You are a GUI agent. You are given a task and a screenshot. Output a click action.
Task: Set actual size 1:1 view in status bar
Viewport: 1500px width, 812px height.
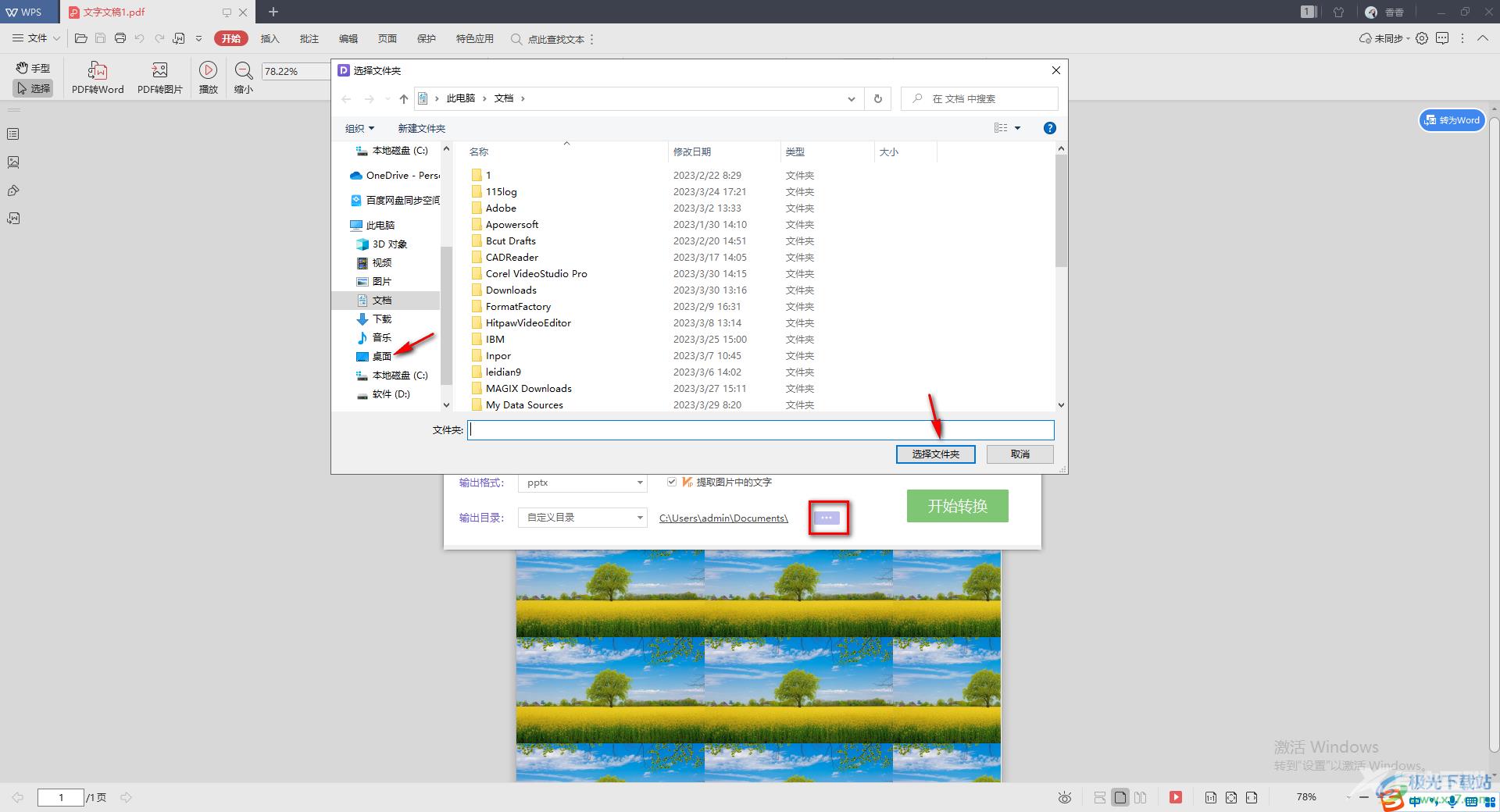click(x=1211, y=797)
